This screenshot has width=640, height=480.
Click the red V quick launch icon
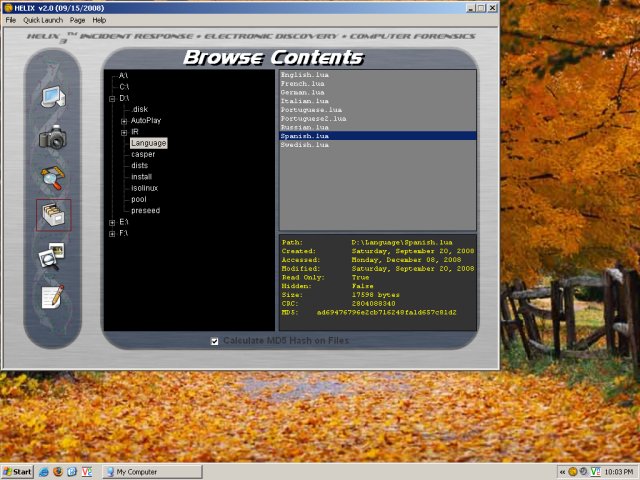(87, 472)
